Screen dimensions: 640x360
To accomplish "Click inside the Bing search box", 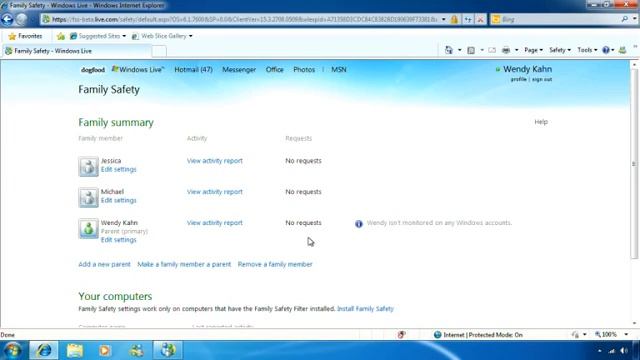I will tap(559, 19).
